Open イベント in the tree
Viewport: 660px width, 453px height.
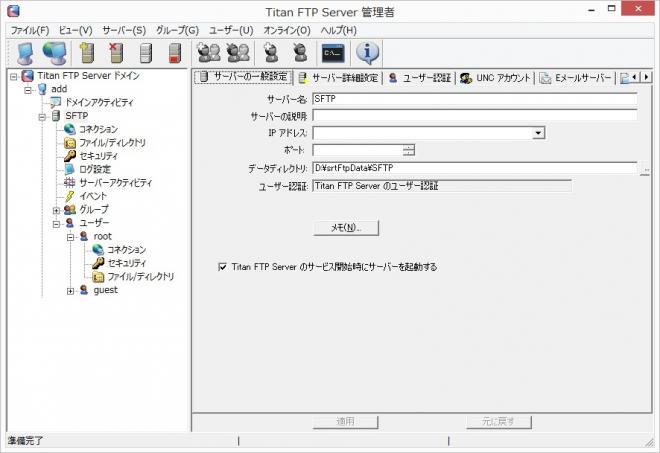(x=93, y=196)
